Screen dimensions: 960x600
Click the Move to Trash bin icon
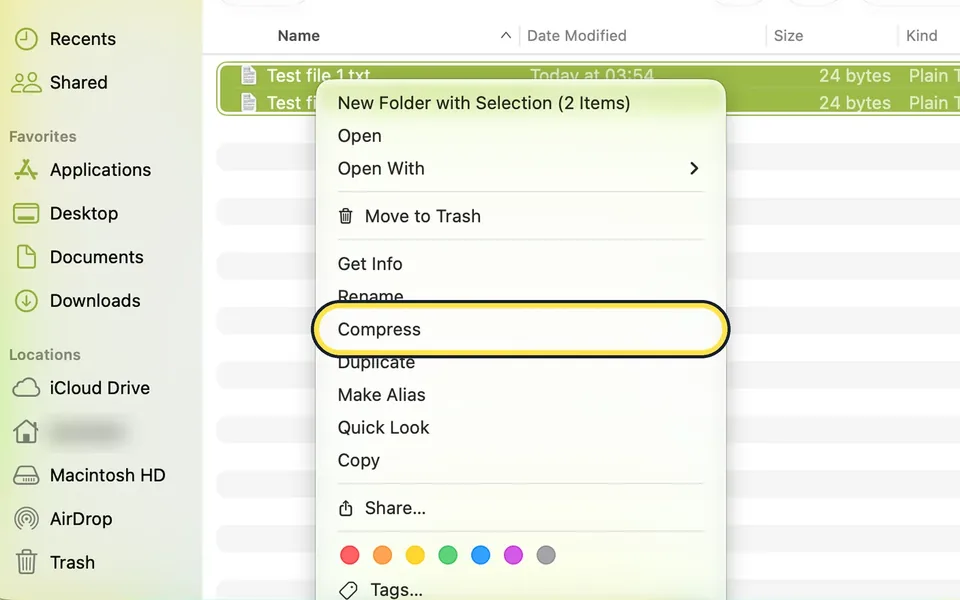(346, 216)
